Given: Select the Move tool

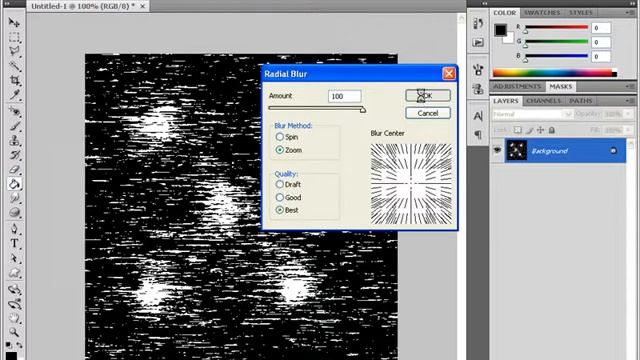Looking at the screenshot, I should pyautogui.click(x=14, y=22).
